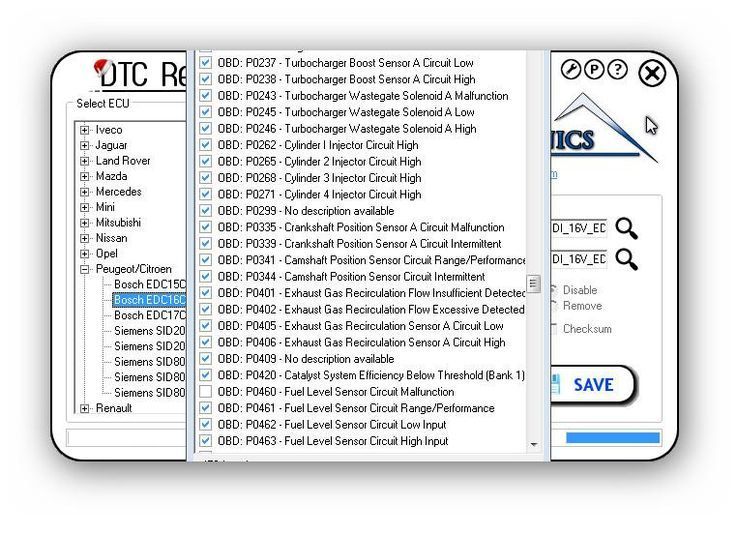Click the SAVE button
Viewport: 737px width, 538px height.
click(593, 385)
